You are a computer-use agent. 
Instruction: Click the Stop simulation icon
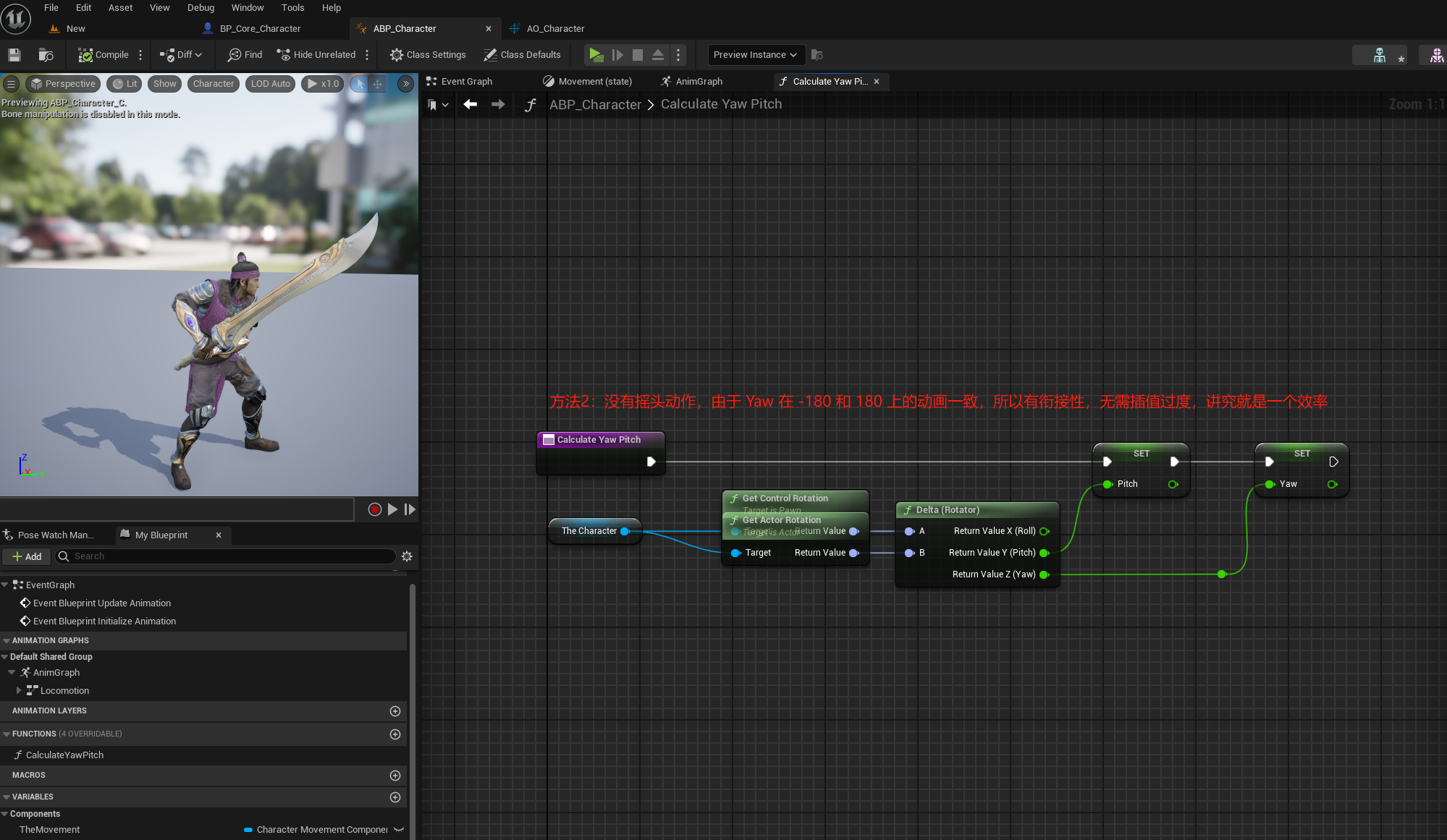point(638,55)
